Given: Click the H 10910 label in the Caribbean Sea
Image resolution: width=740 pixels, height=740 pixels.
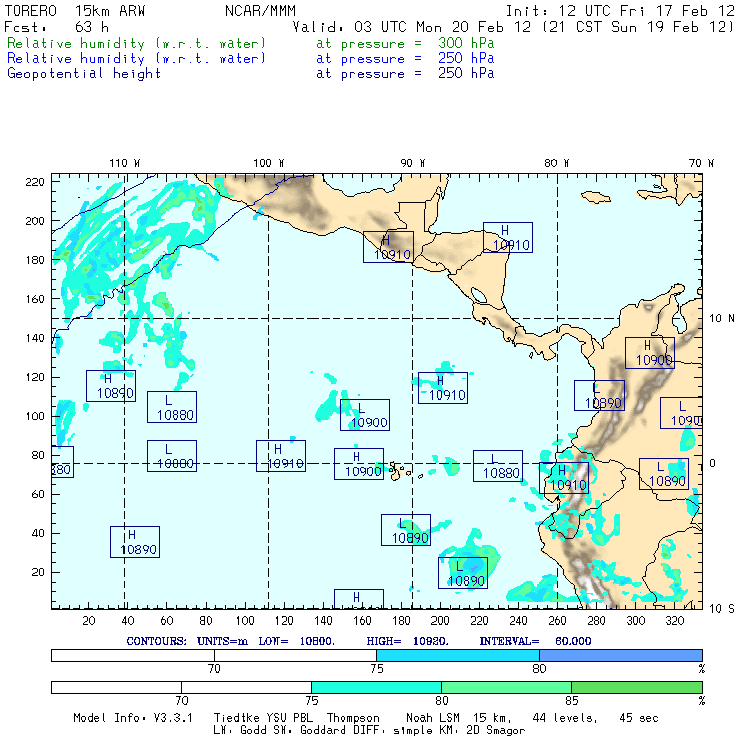Looking at the screenshot, I should click(x=508, y=237).
